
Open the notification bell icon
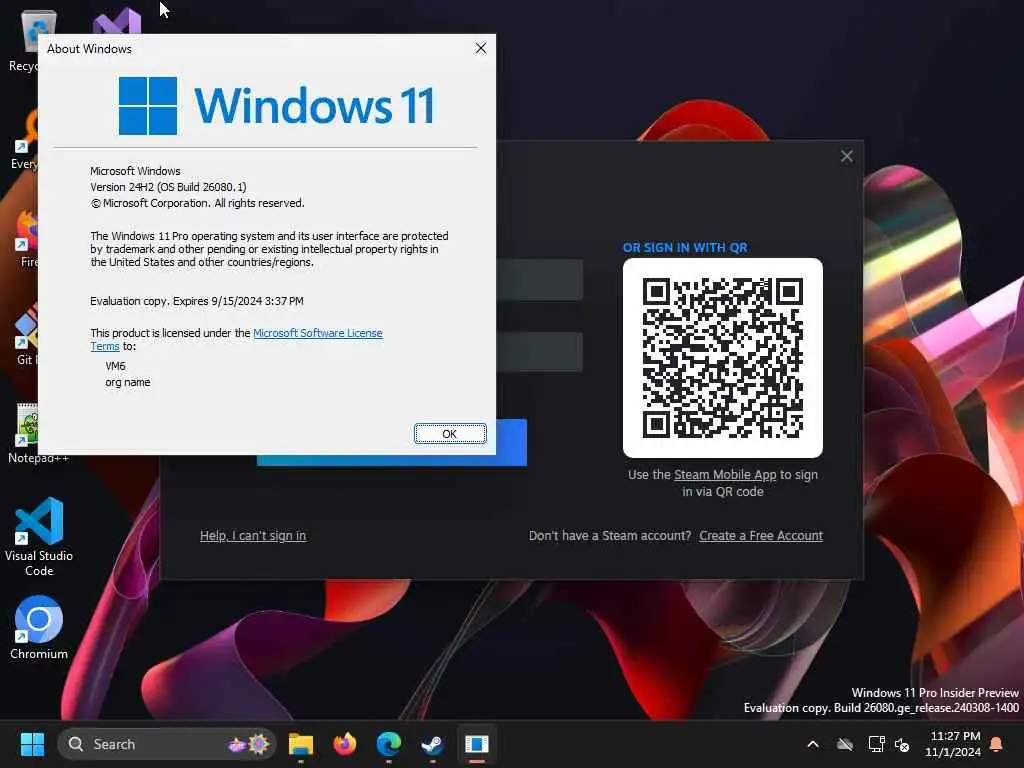[x=997, y=744]
